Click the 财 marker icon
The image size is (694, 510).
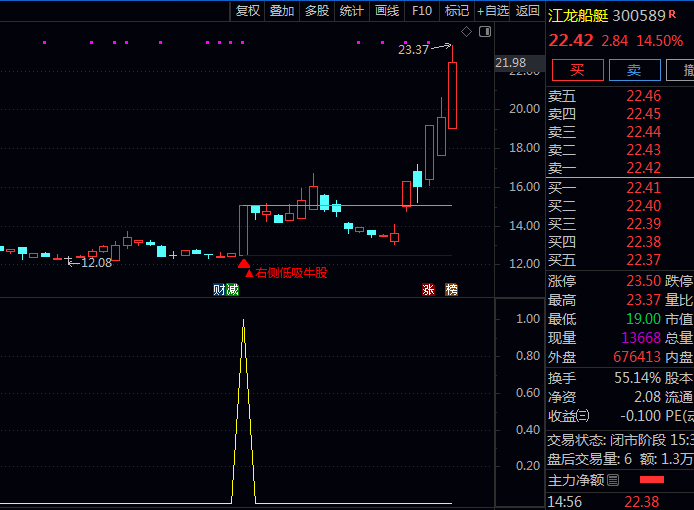(219, 290)
